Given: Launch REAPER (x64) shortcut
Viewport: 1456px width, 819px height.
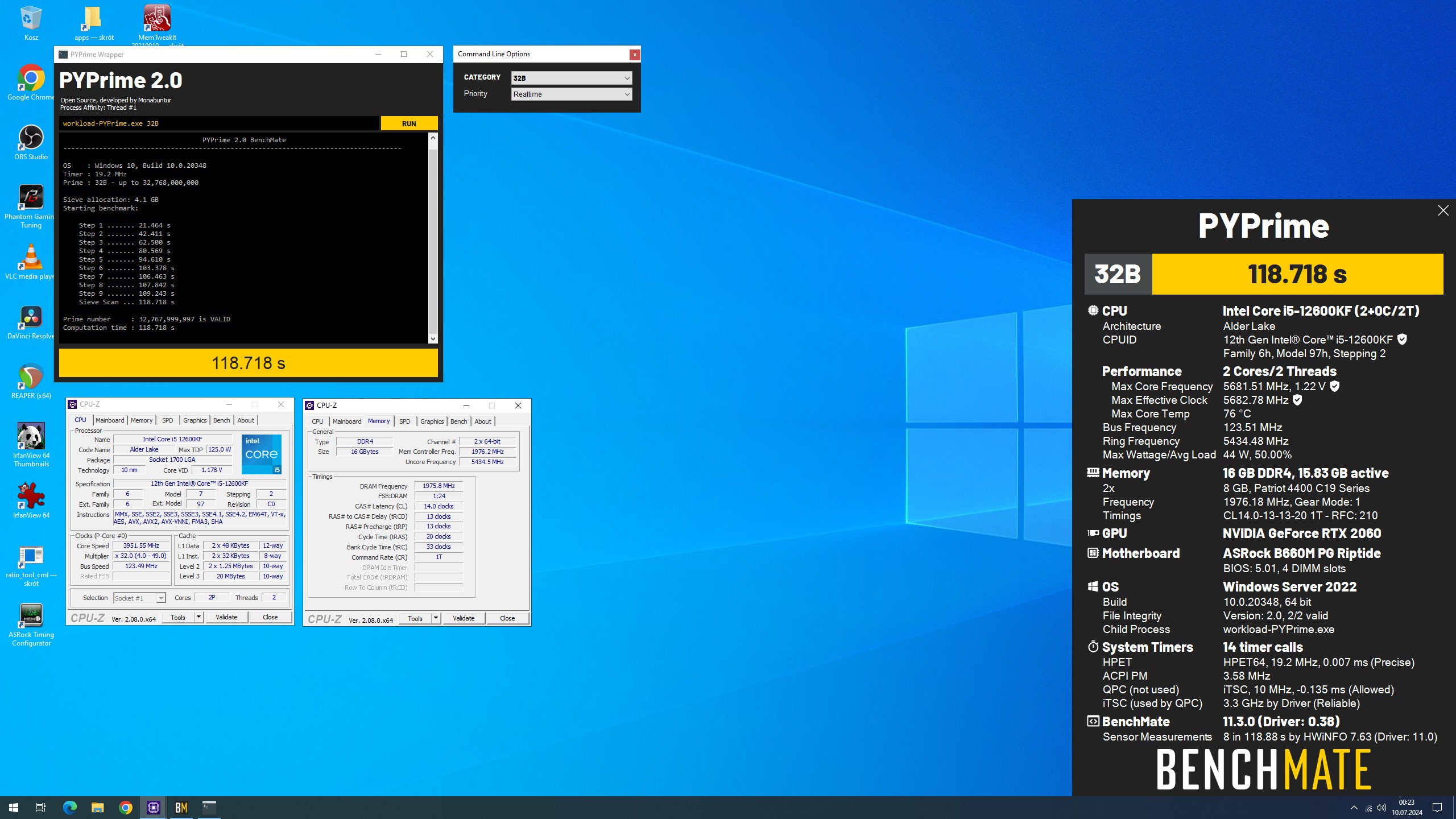Looking at the screenshot, I should (x=31, y=381).
